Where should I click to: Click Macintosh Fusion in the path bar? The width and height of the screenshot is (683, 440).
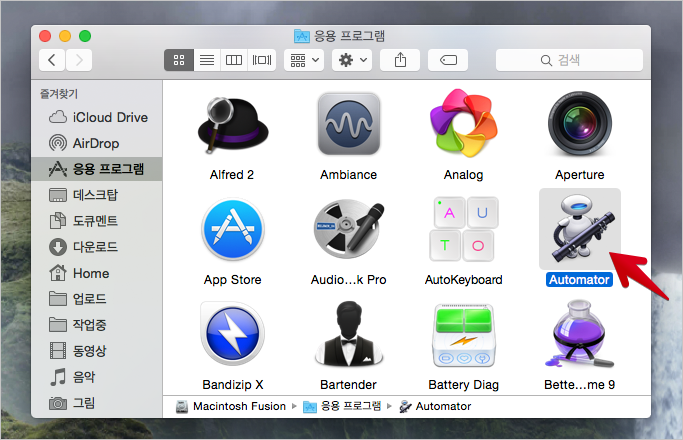(x=231, y=406)
